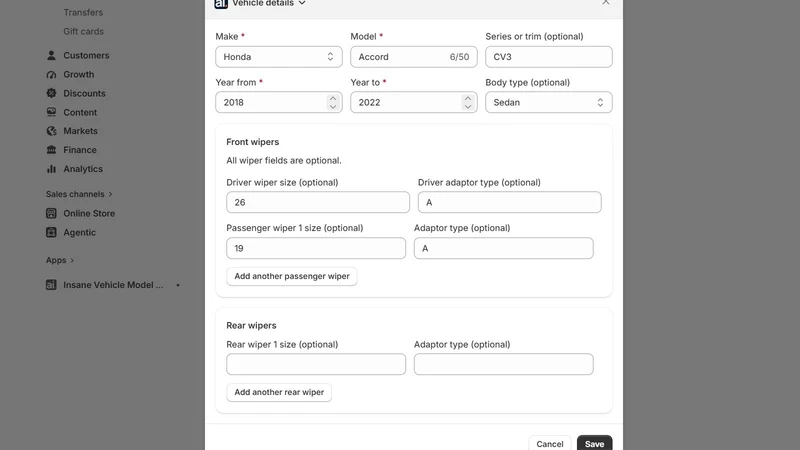Open the Body type dropdown showing Sedan
Screen dimensions: 800x450
coord(548,102)
